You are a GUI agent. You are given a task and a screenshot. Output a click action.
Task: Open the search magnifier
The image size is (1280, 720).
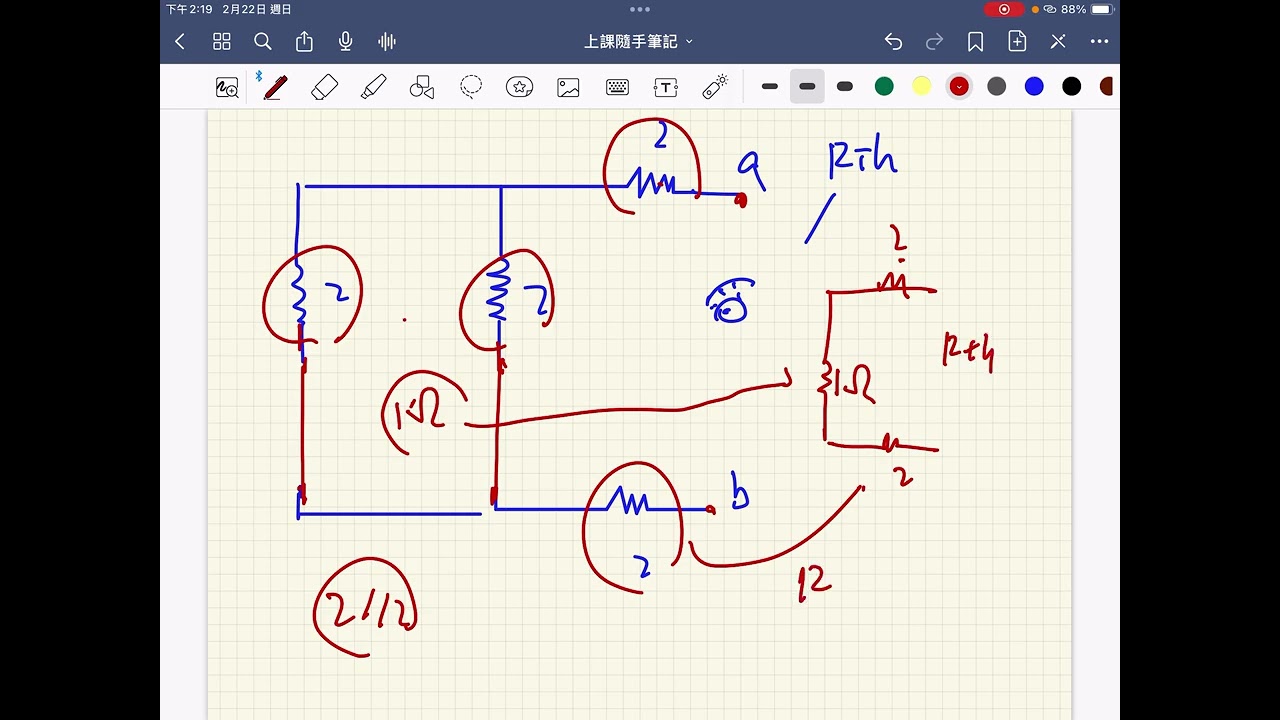click(x=263, y=41)
